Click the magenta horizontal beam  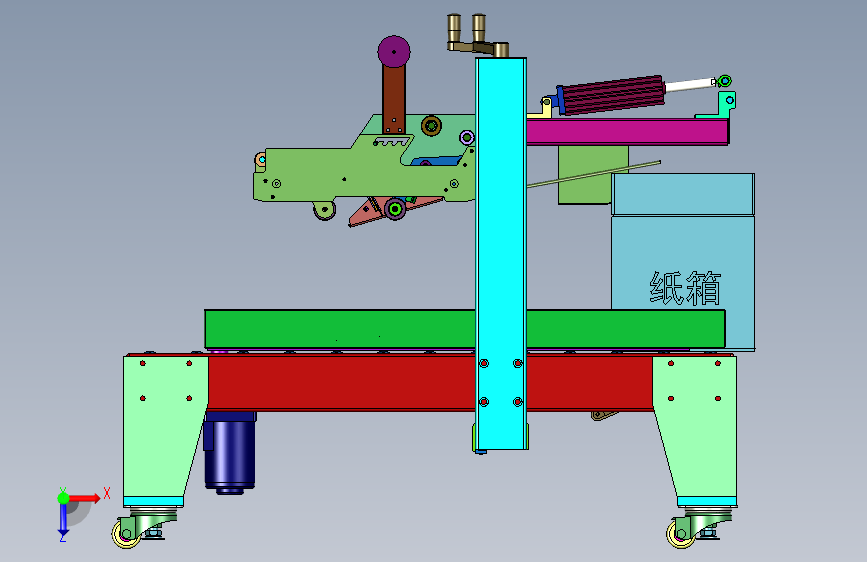click(627, 132)
